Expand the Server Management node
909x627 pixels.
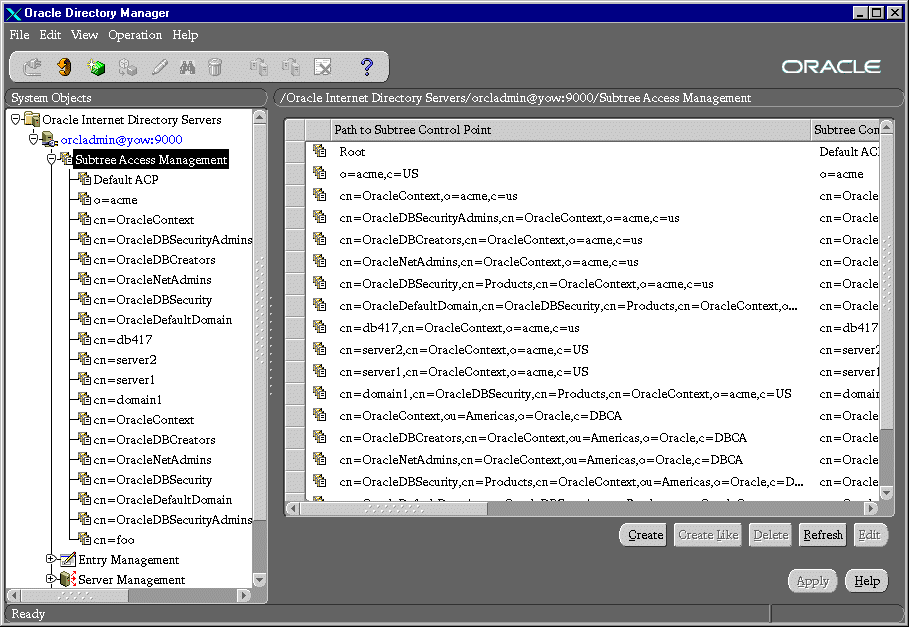click(x=51, y=579)
